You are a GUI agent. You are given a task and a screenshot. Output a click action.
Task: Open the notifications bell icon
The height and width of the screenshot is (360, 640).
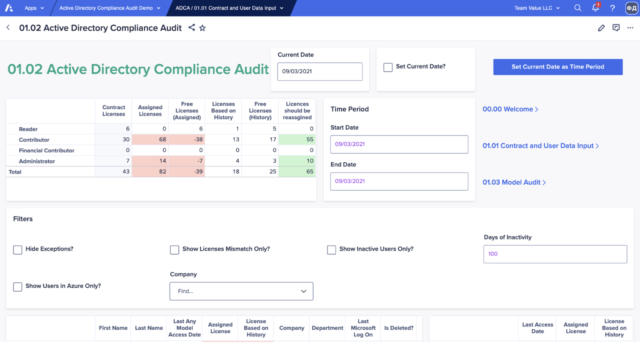(x=596, y=8)
